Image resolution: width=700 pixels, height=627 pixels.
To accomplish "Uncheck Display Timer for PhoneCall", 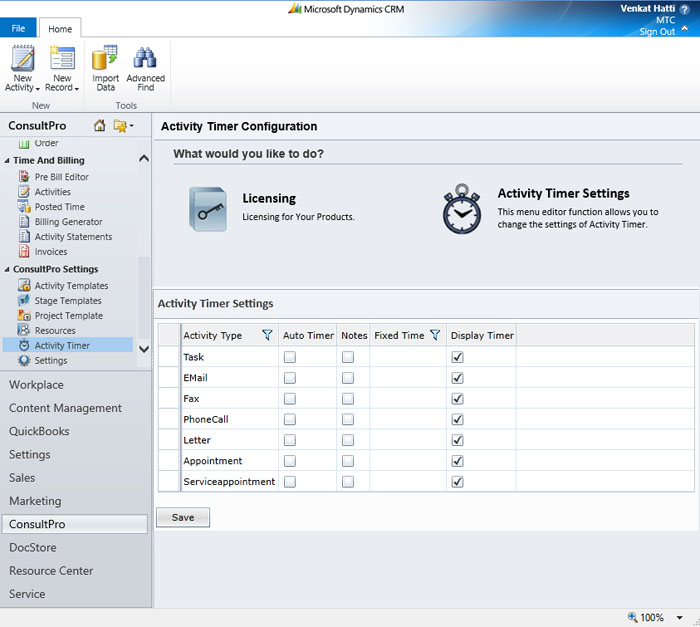I will point(457,420).
